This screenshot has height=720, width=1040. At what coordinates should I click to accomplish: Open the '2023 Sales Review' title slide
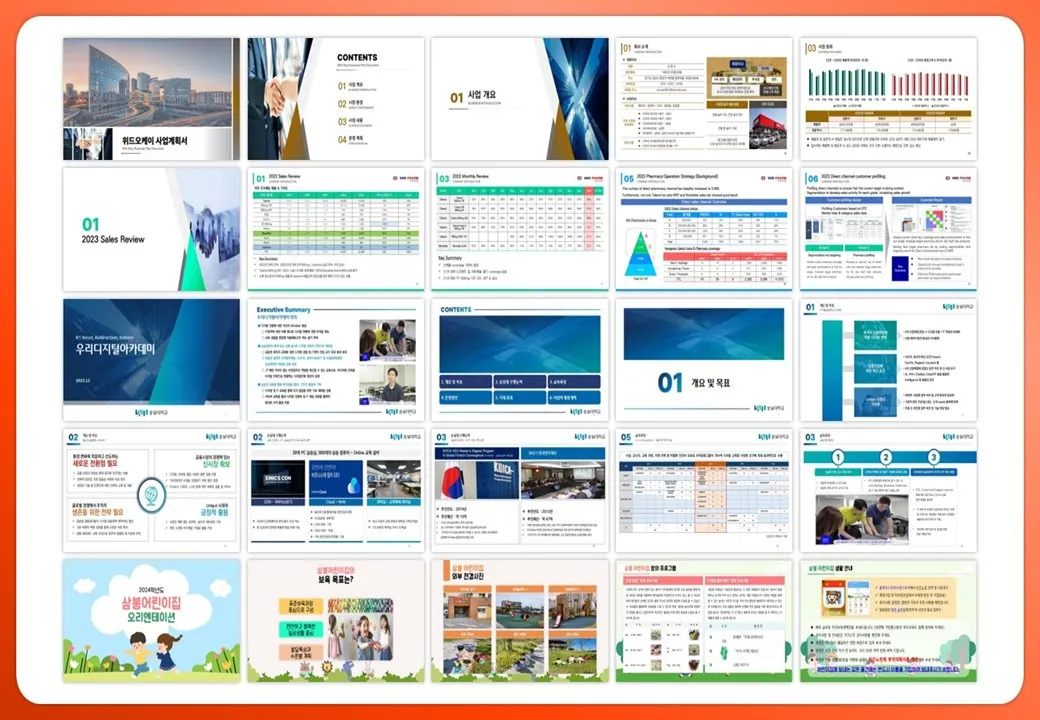[151, 229]
